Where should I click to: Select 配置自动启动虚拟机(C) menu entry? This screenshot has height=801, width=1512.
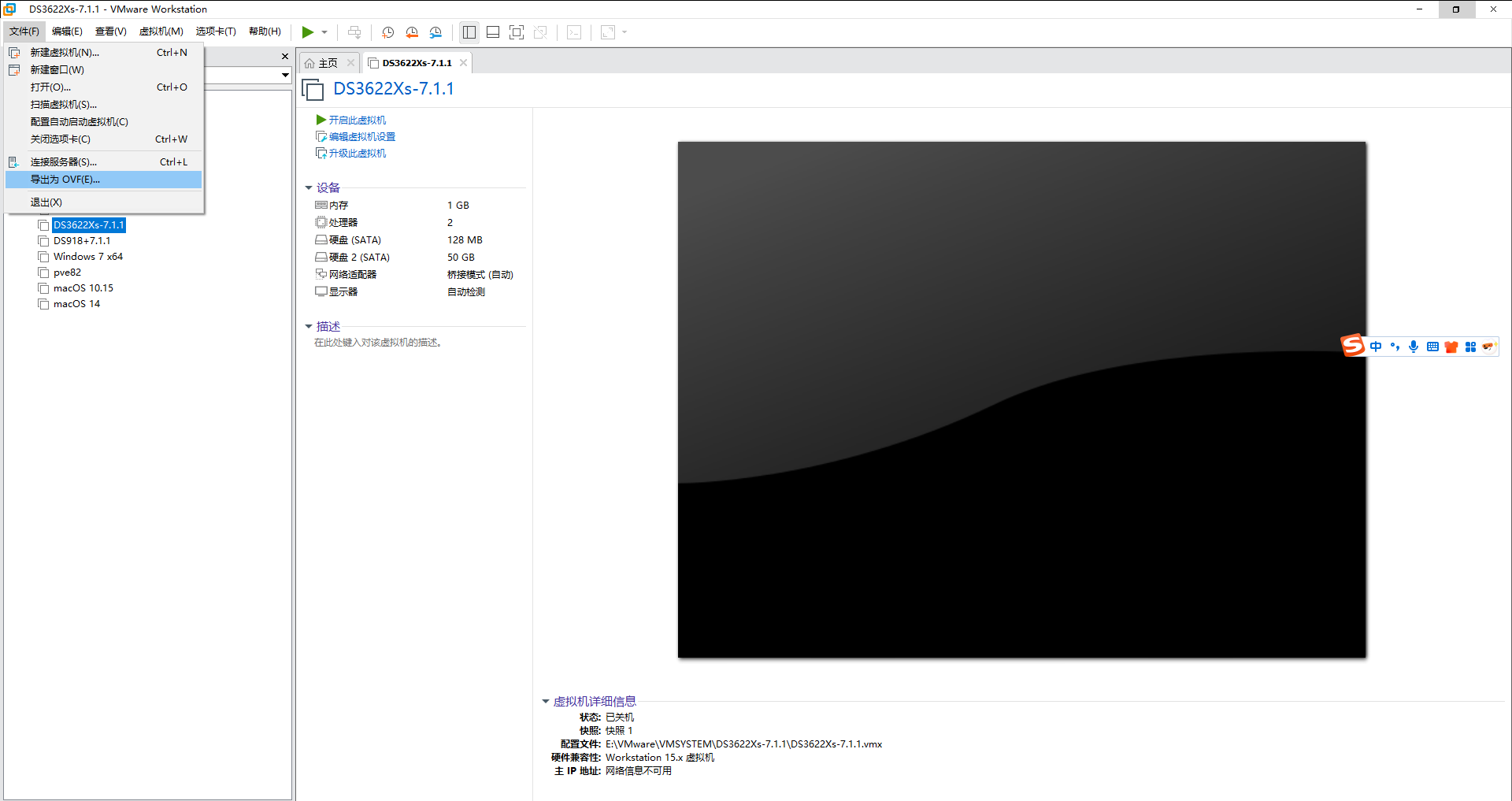click(x=104, y=122)
